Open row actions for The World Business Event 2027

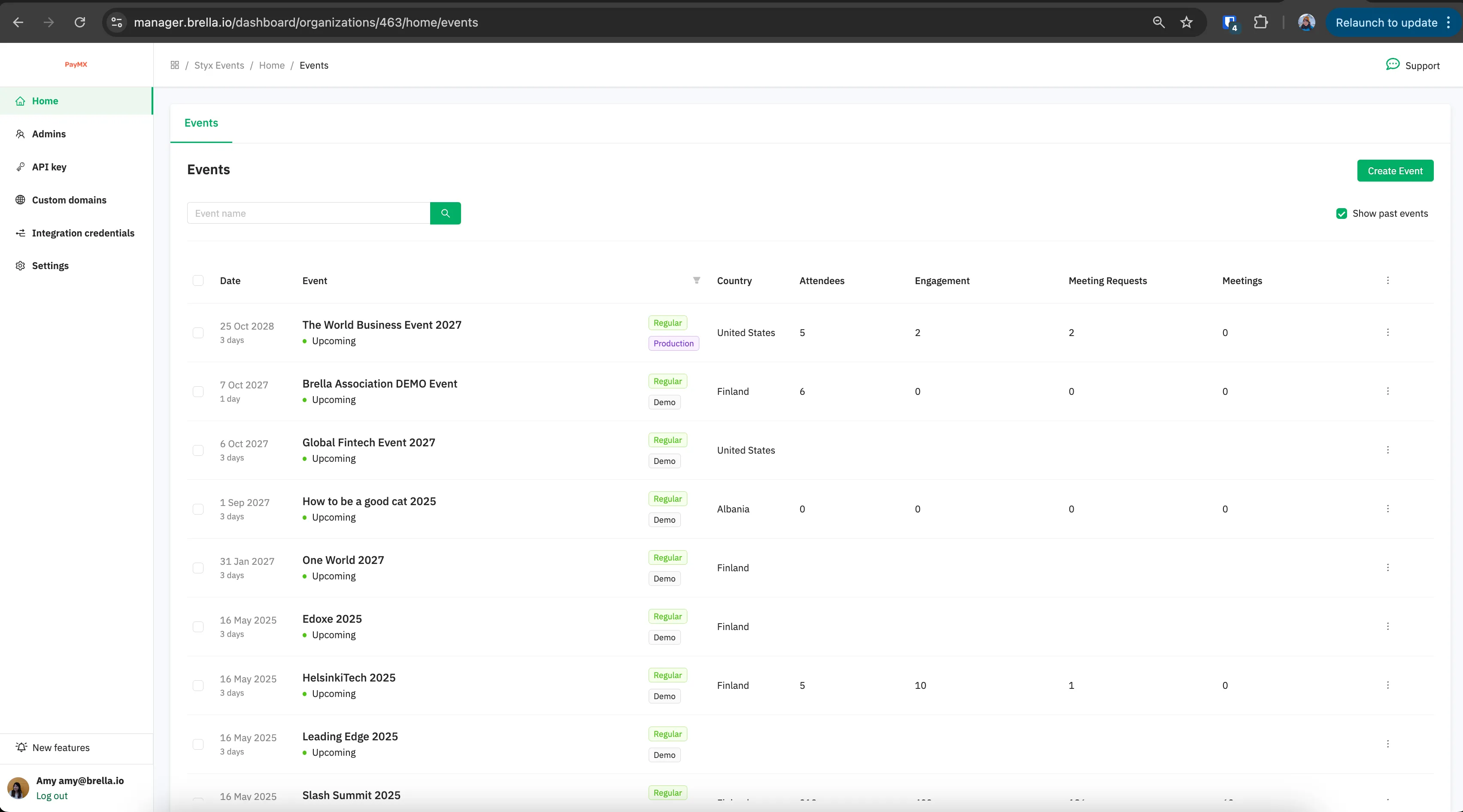[1387, 333]
